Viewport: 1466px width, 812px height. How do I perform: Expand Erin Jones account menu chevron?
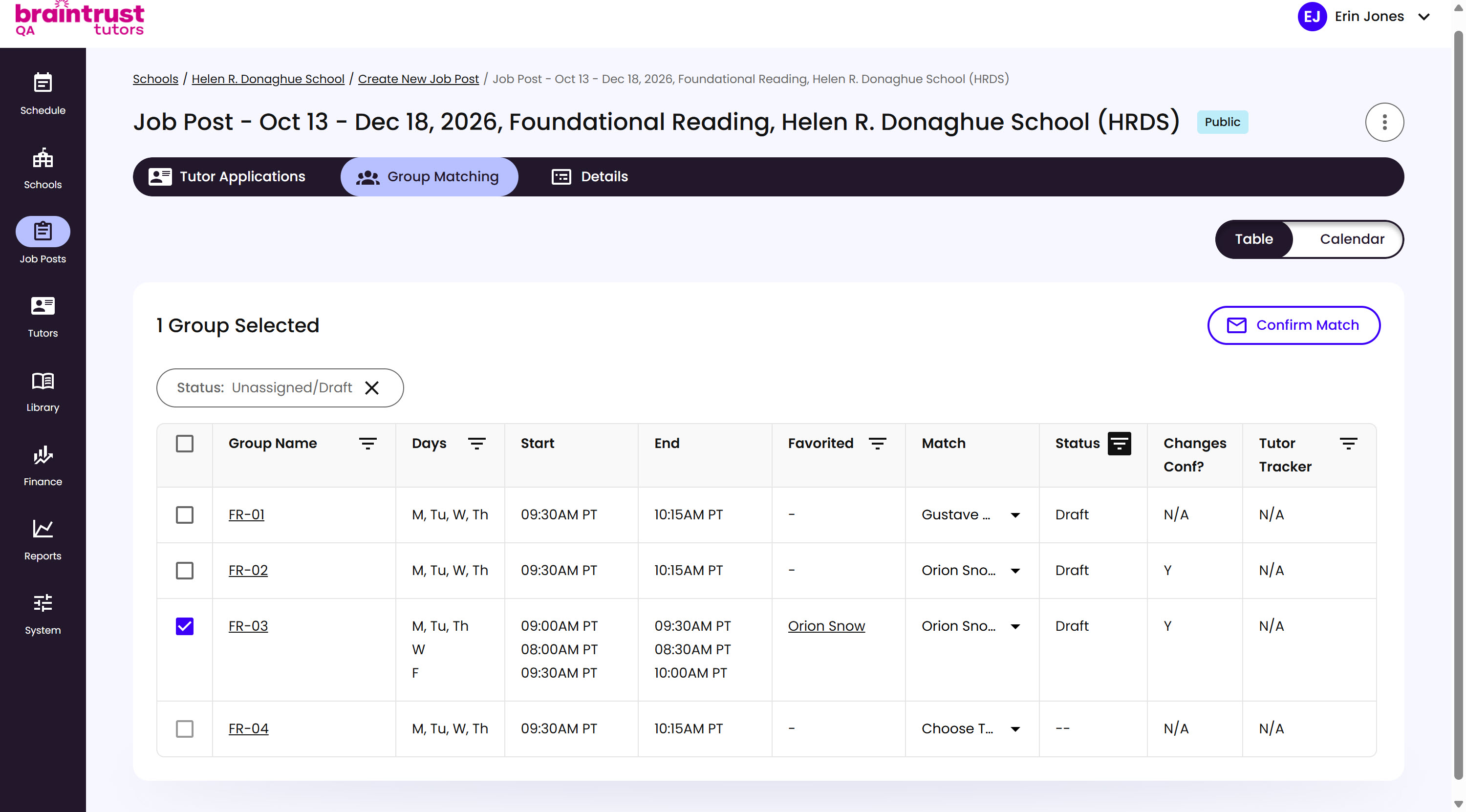click(x=1424, y=17)
